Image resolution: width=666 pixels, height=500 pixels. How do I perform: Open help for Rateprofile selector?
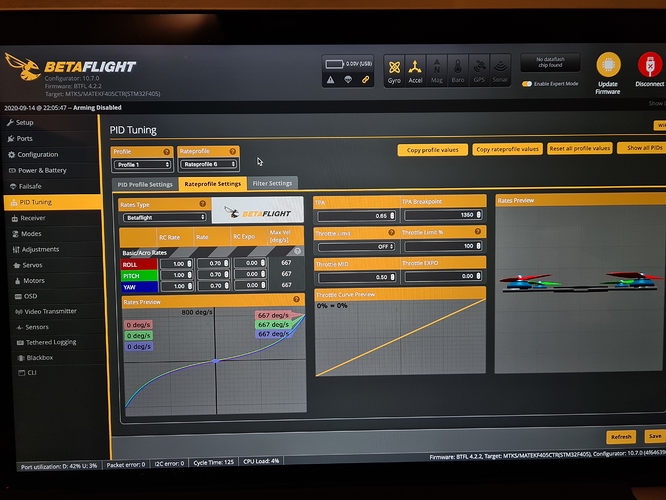point(233,151)
